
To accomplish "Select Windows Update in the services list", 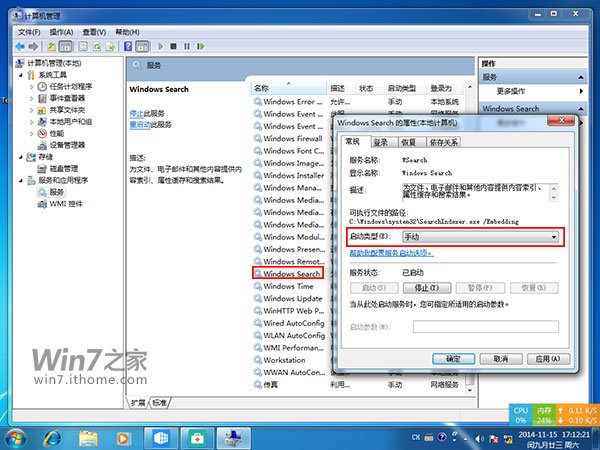I will pos(292,298).
